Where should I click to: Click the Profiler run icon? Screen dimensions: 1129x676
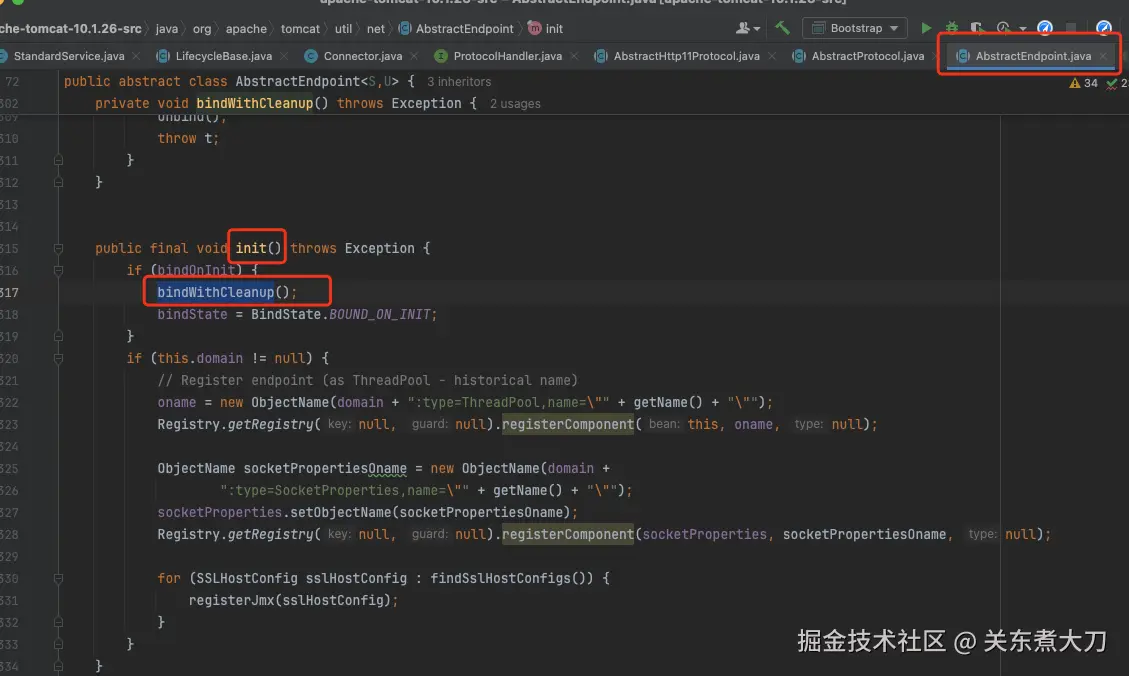1003,28
